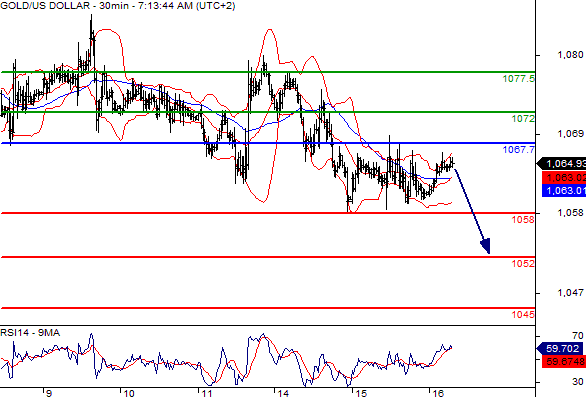This screenshot has width=586, height=397.
Task: Click the 1,058 price axis label
Action: [x=570, y=213]
